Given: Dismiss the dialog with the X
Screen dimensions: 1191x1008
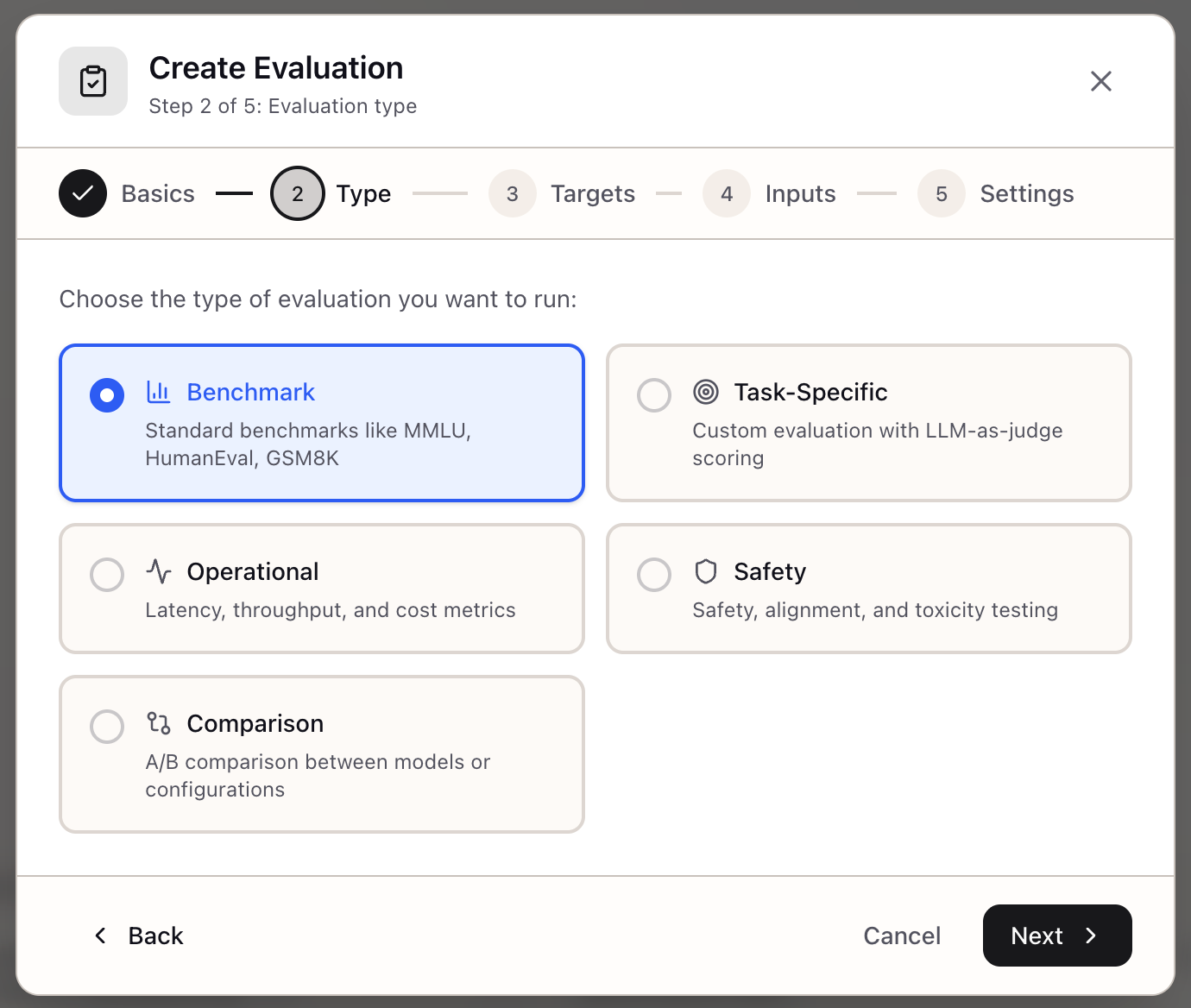Looking at the screenshot, I should click(1100, 80).
